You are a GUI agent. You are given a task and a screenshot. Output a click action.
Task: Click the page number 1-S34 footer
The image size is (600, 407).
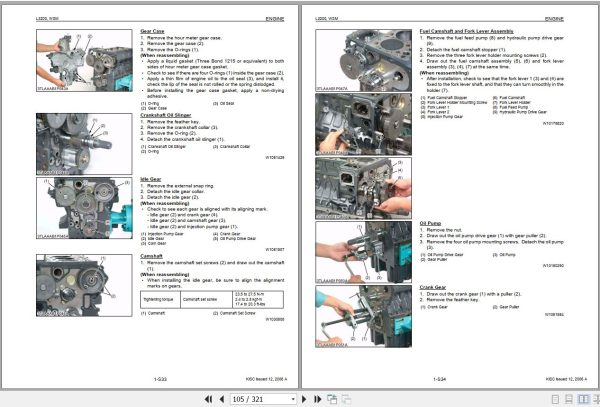[440, 379]
